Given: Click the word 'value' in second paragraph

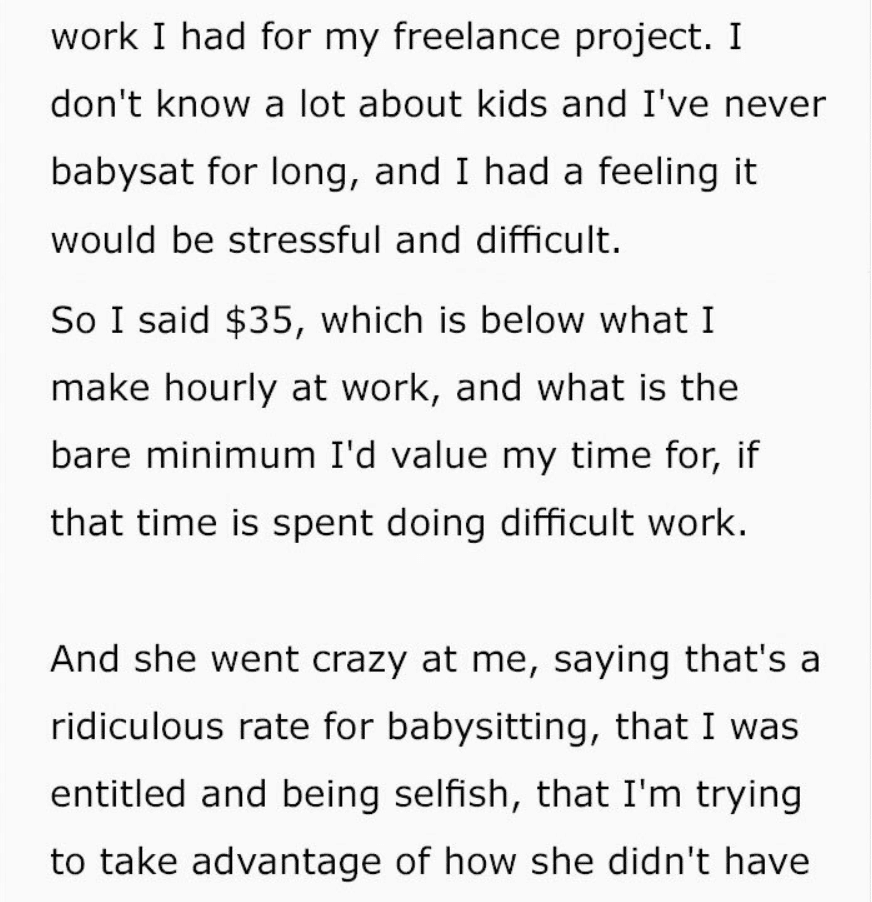Looking at the screenshot, I should pos(439,455).
